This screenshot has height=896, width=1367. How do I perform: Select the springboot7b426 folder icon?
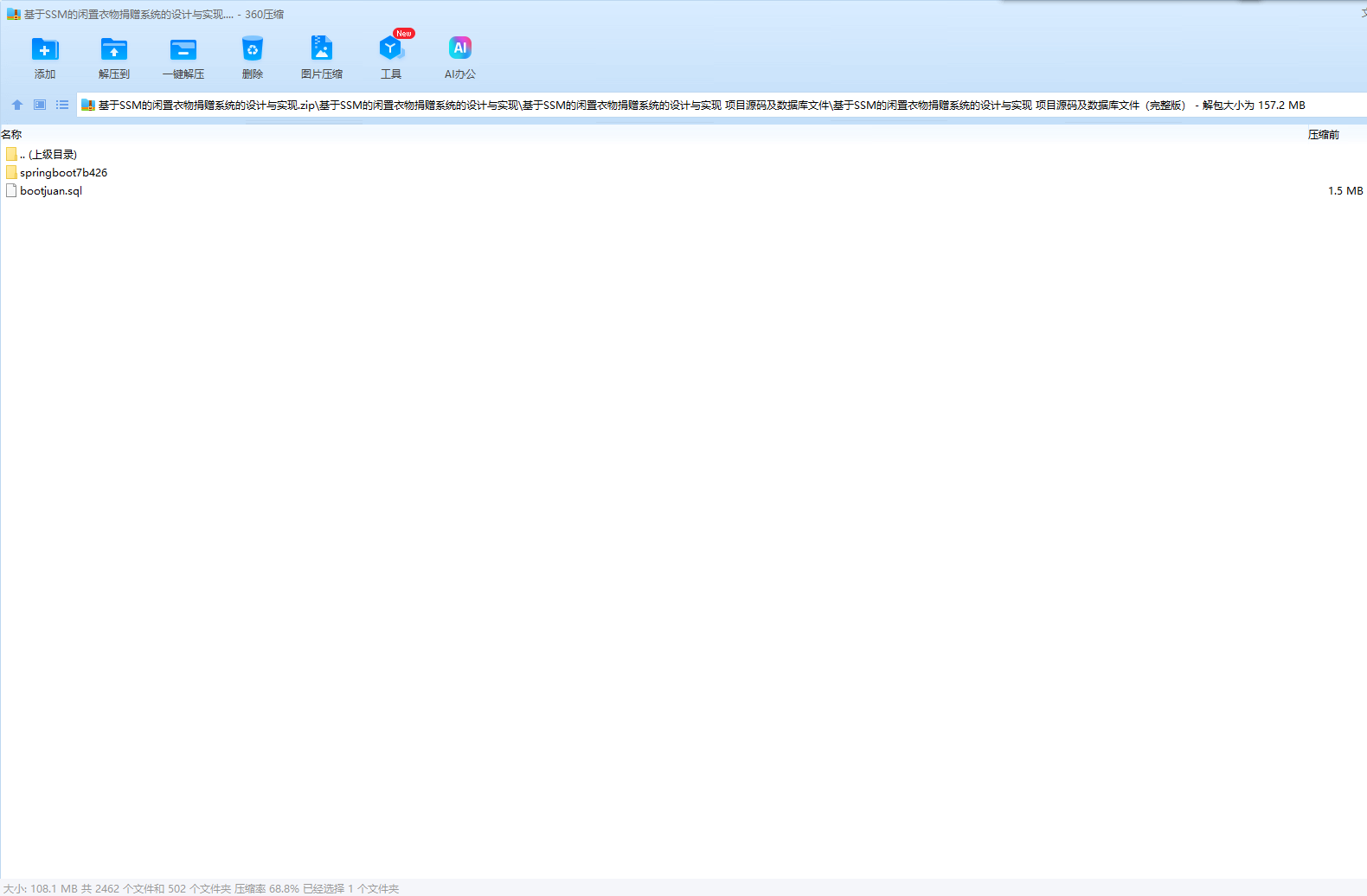click(11, 172)
